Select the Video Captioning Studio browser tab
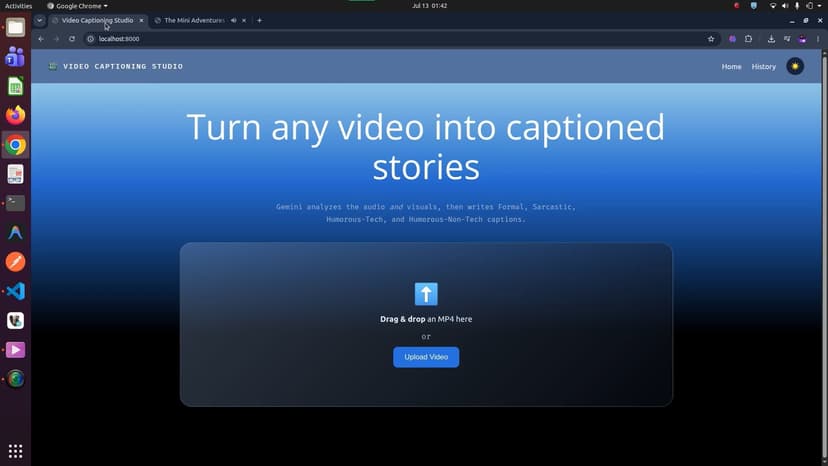 [x=97, y=20]
